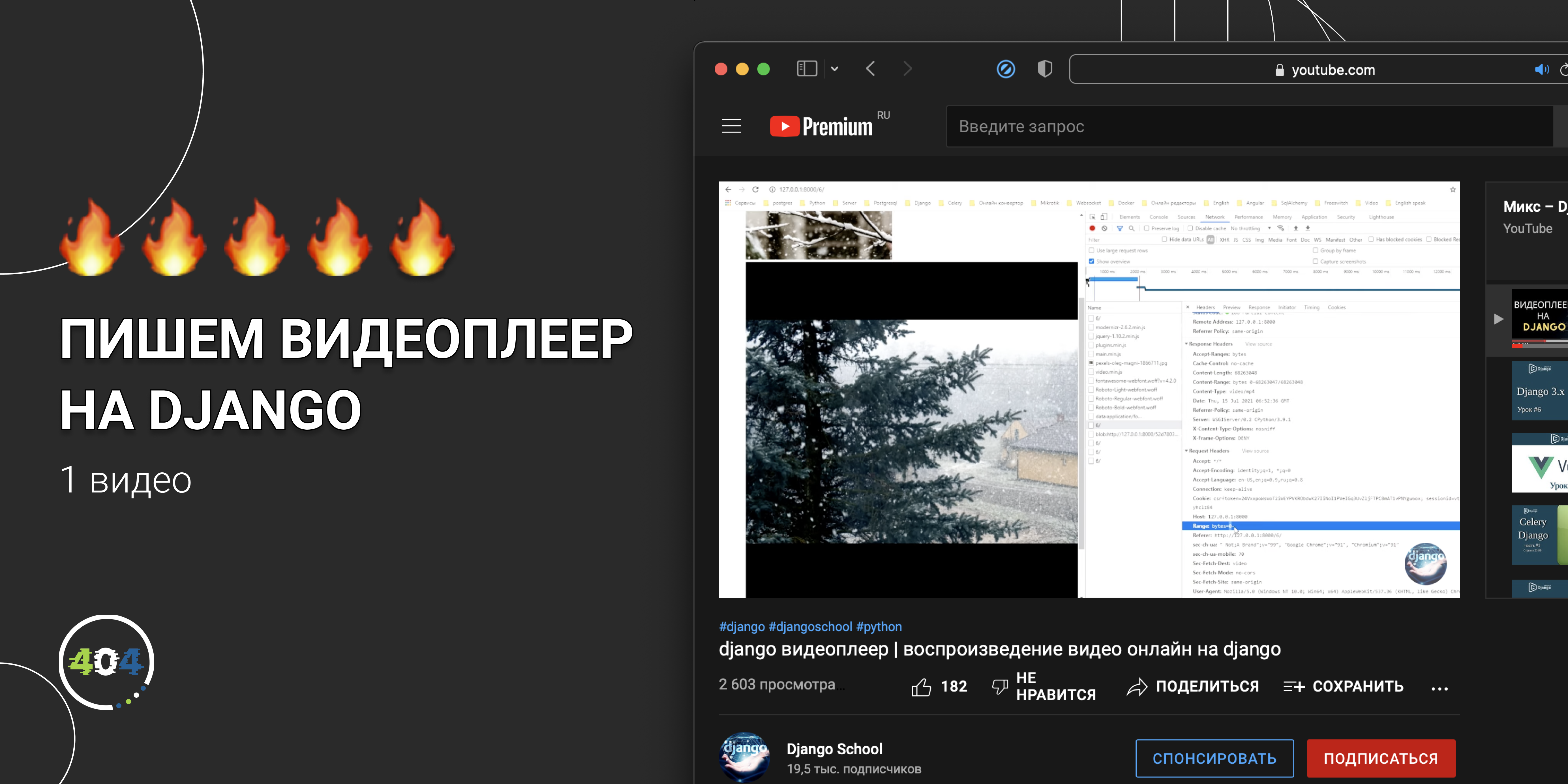Switch to the Elements DevTools tab
Screen dimensions: 1568x784
[x=1130, y=217]
